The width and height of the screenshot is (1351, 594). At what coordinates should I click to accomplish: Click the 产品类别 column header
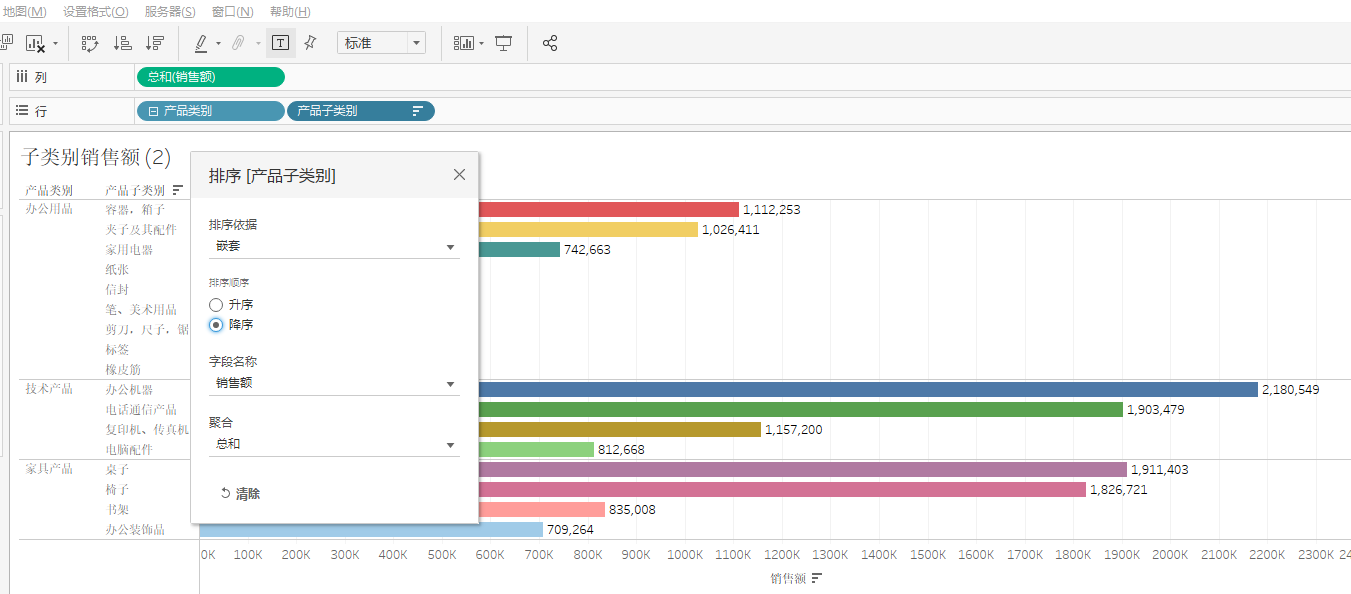pos(49,190)
